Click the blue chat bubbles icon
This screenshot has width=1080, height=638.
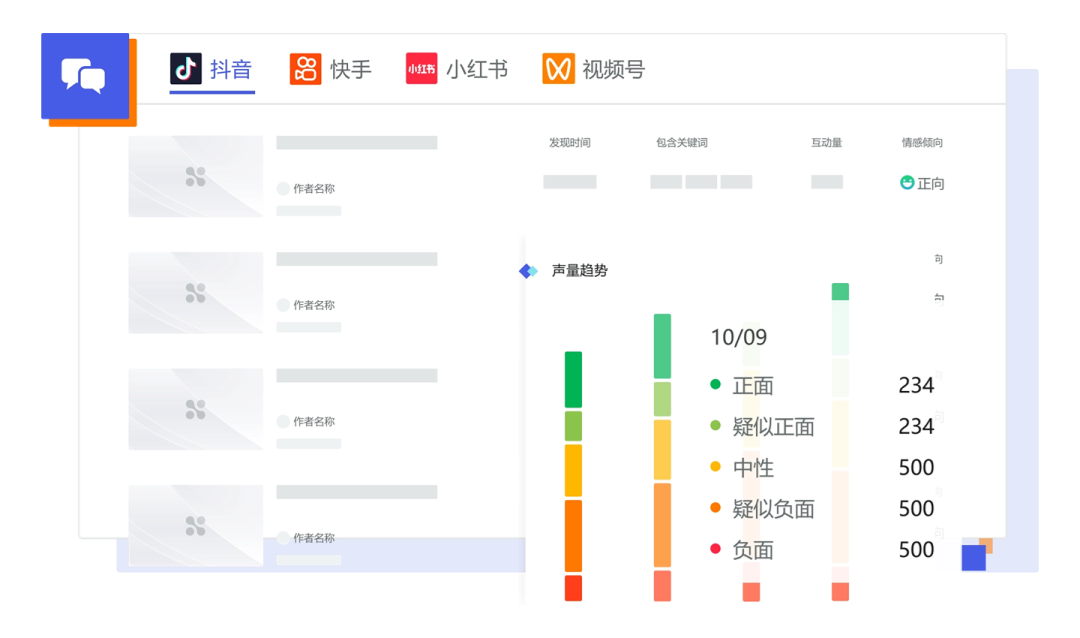[83, 75]
